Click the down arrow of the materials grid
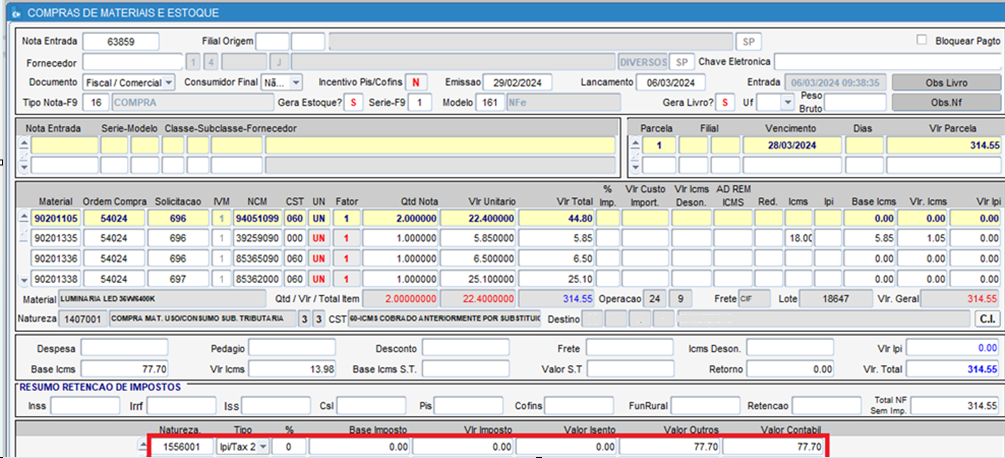The height and width of the screenshot is (458, 1005). [24, 279]
